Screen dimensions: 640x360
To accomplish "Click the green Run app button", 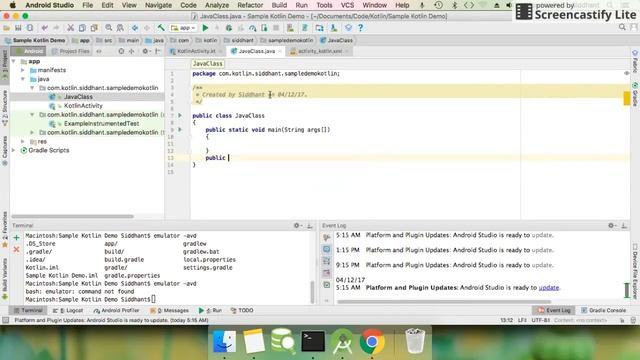I will coord(205,28).
